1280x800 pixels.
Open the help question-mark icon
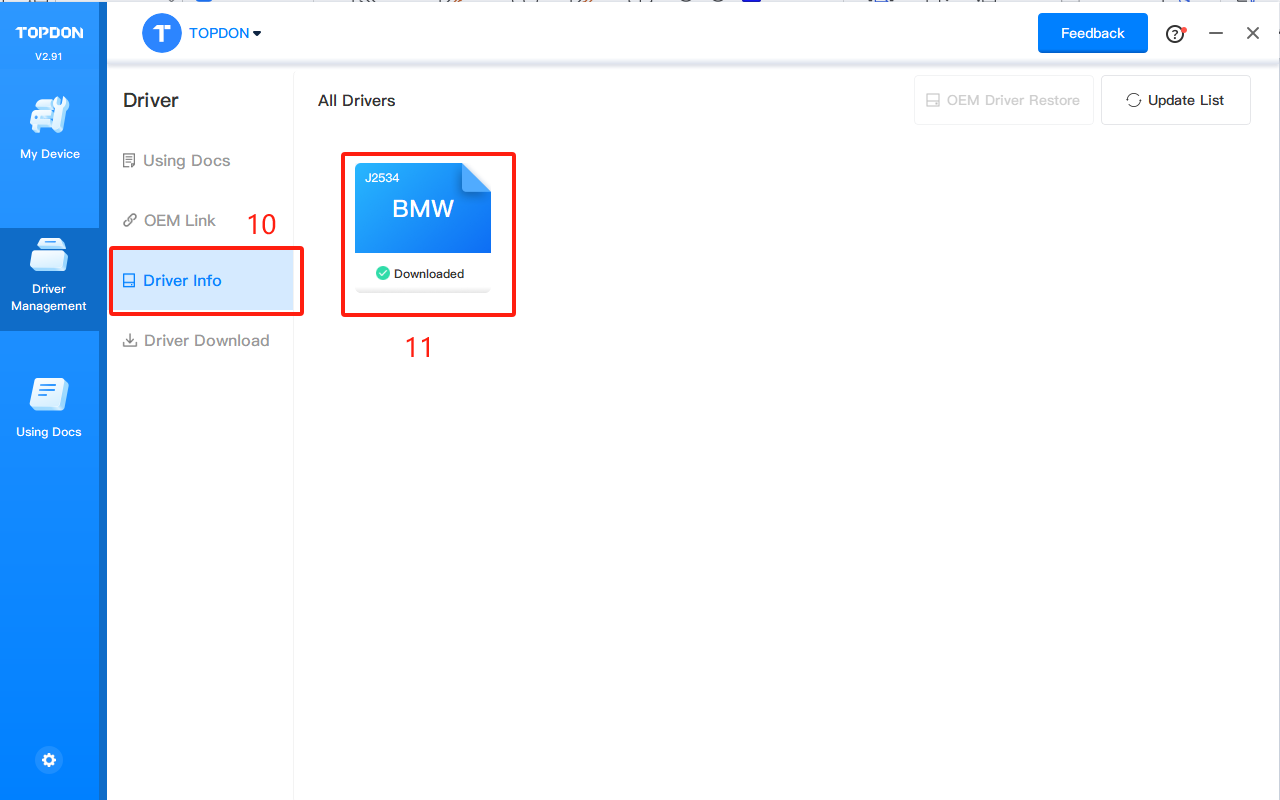click(1176, 33)
